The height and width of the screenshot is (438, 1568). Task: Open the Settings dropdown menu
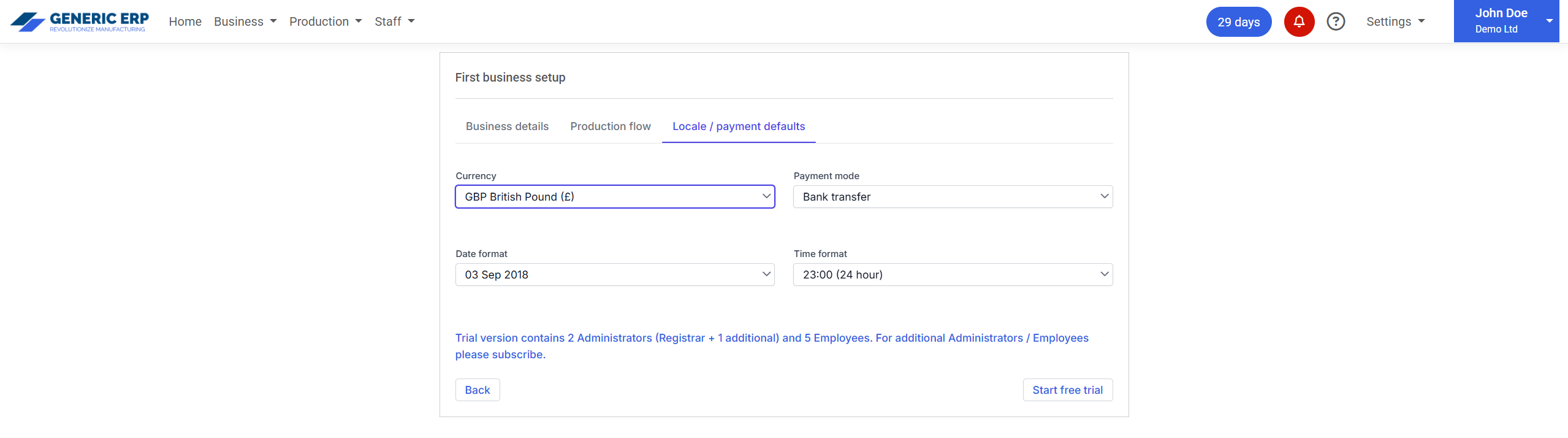point(1395,21)
